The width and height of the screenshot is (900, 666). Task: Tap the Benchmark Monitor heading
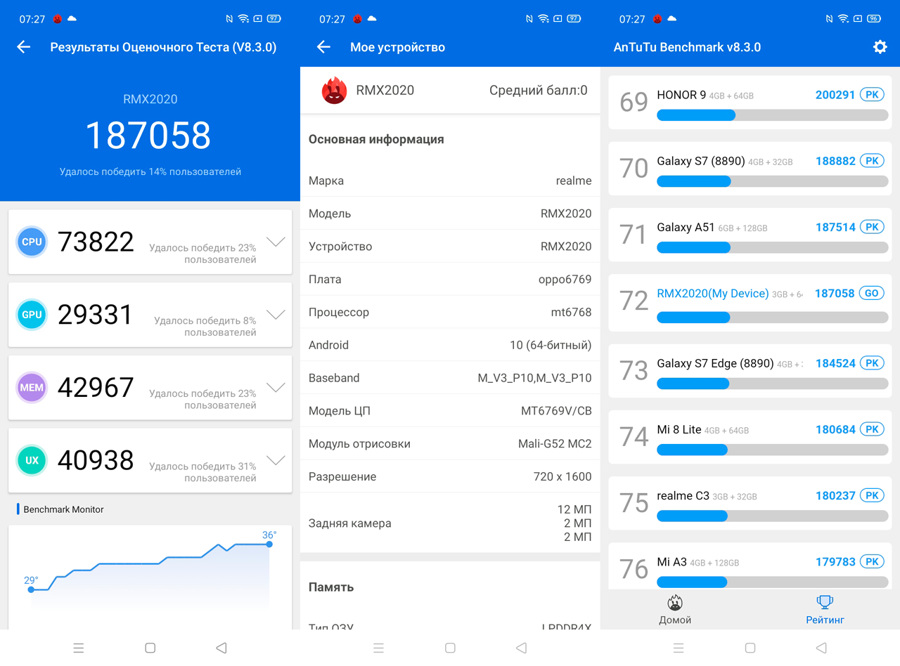click(63, 509)
